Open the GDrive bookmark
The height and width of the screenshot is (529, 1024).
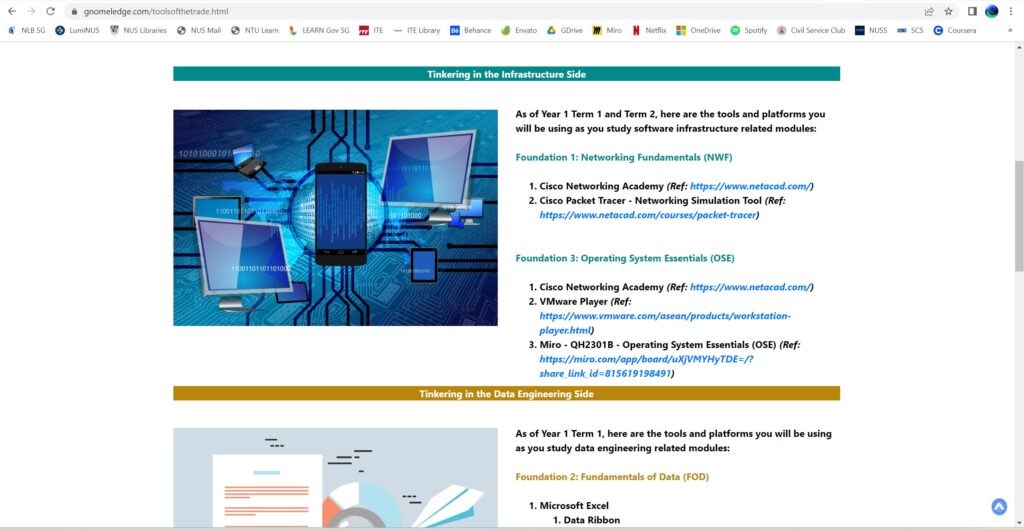point(564,30)
